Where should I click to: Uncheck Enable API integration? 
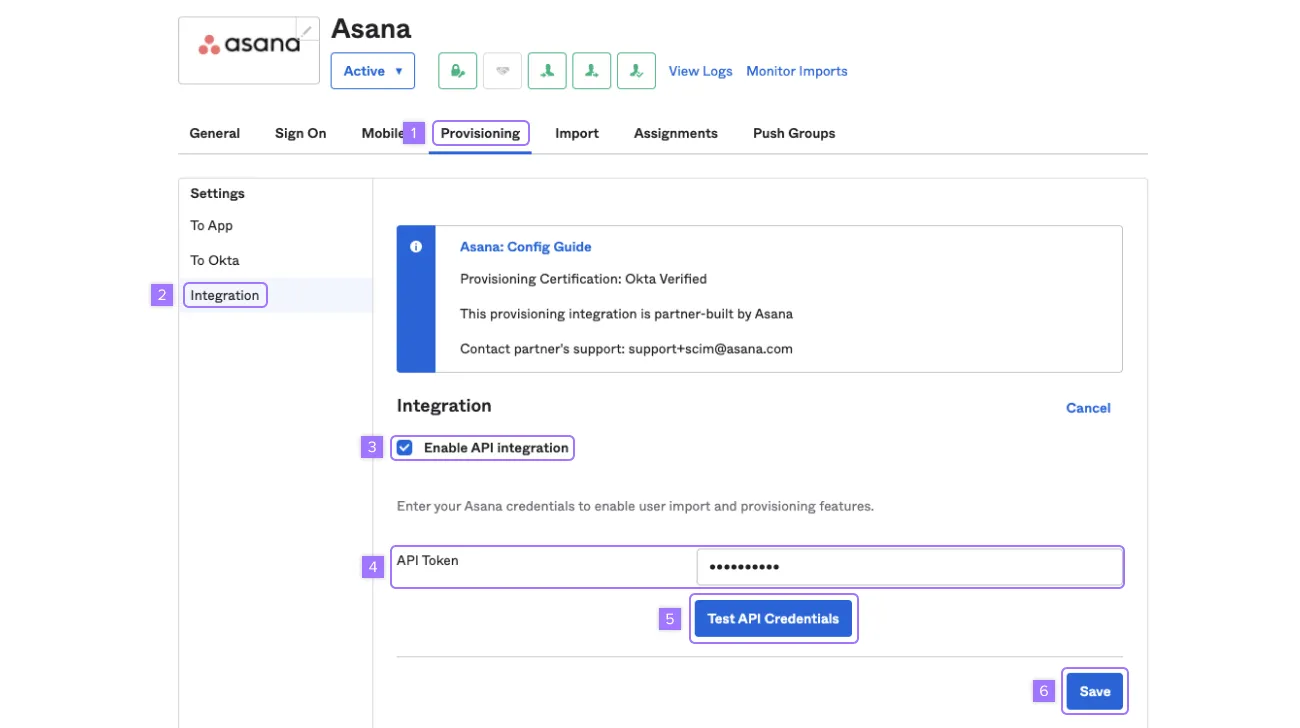[404, 447]
